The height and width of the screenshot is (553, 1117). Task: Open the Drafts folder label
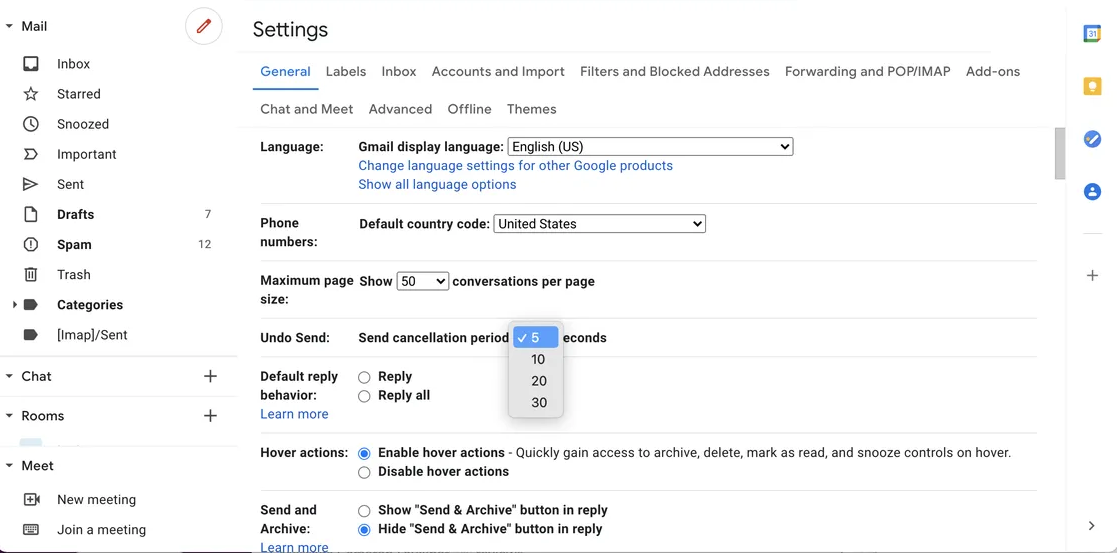(76, 215)
